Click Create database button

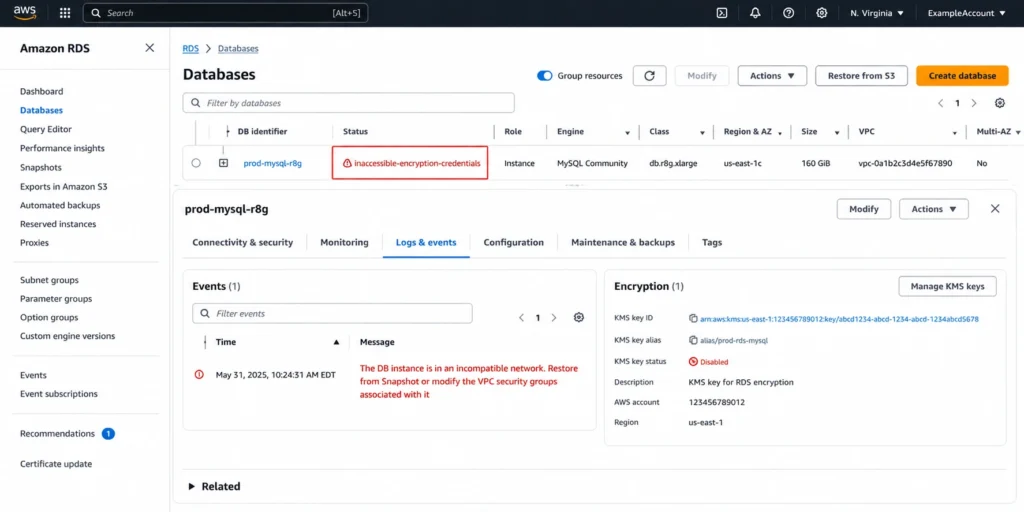(x=963, y=76)
